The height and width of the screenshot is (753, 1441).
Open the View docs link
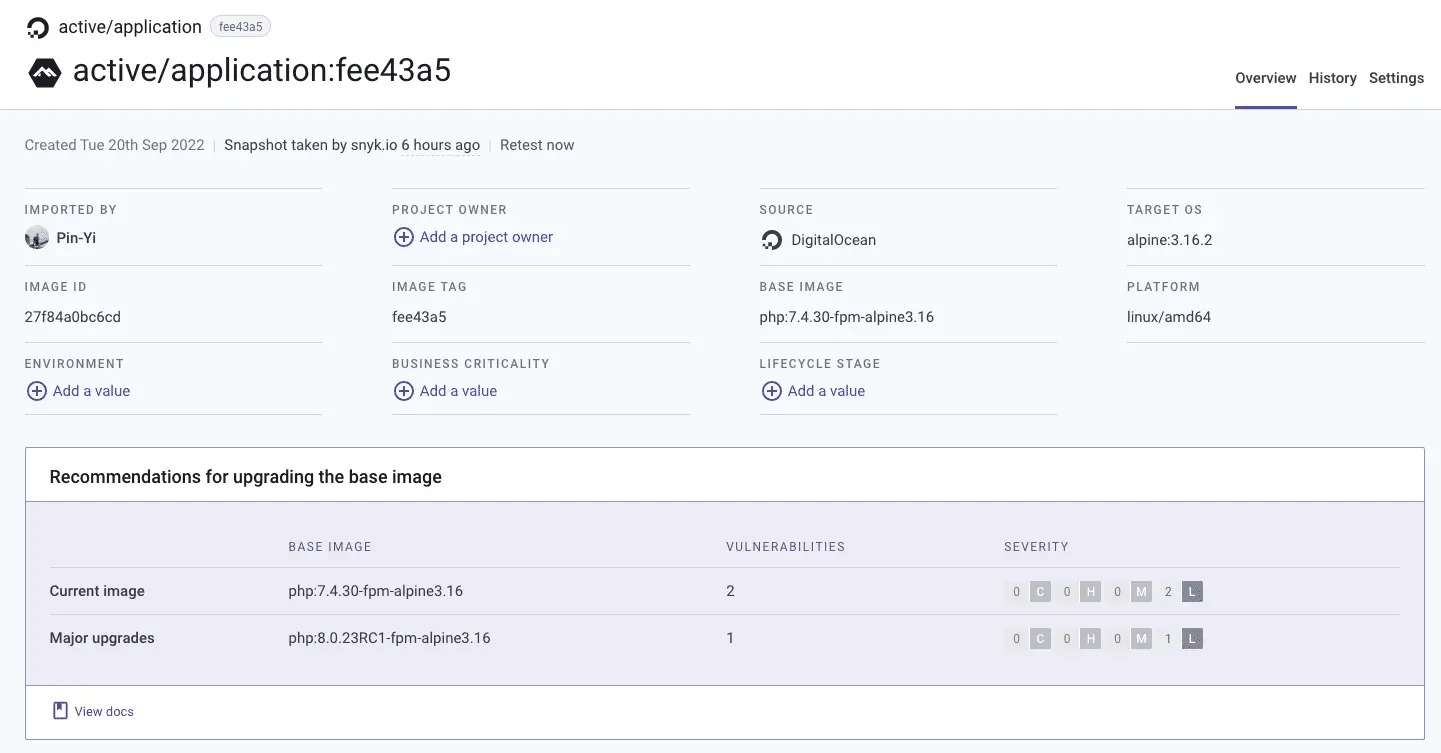tap(104, 711)
